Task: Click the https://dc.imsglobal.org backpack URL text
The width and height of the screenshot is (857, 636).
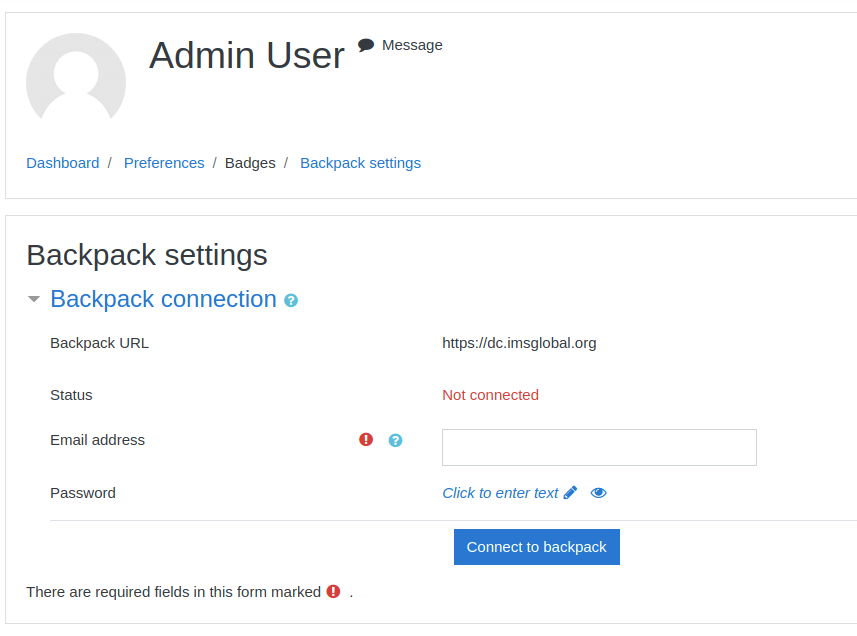Action: 519,343
